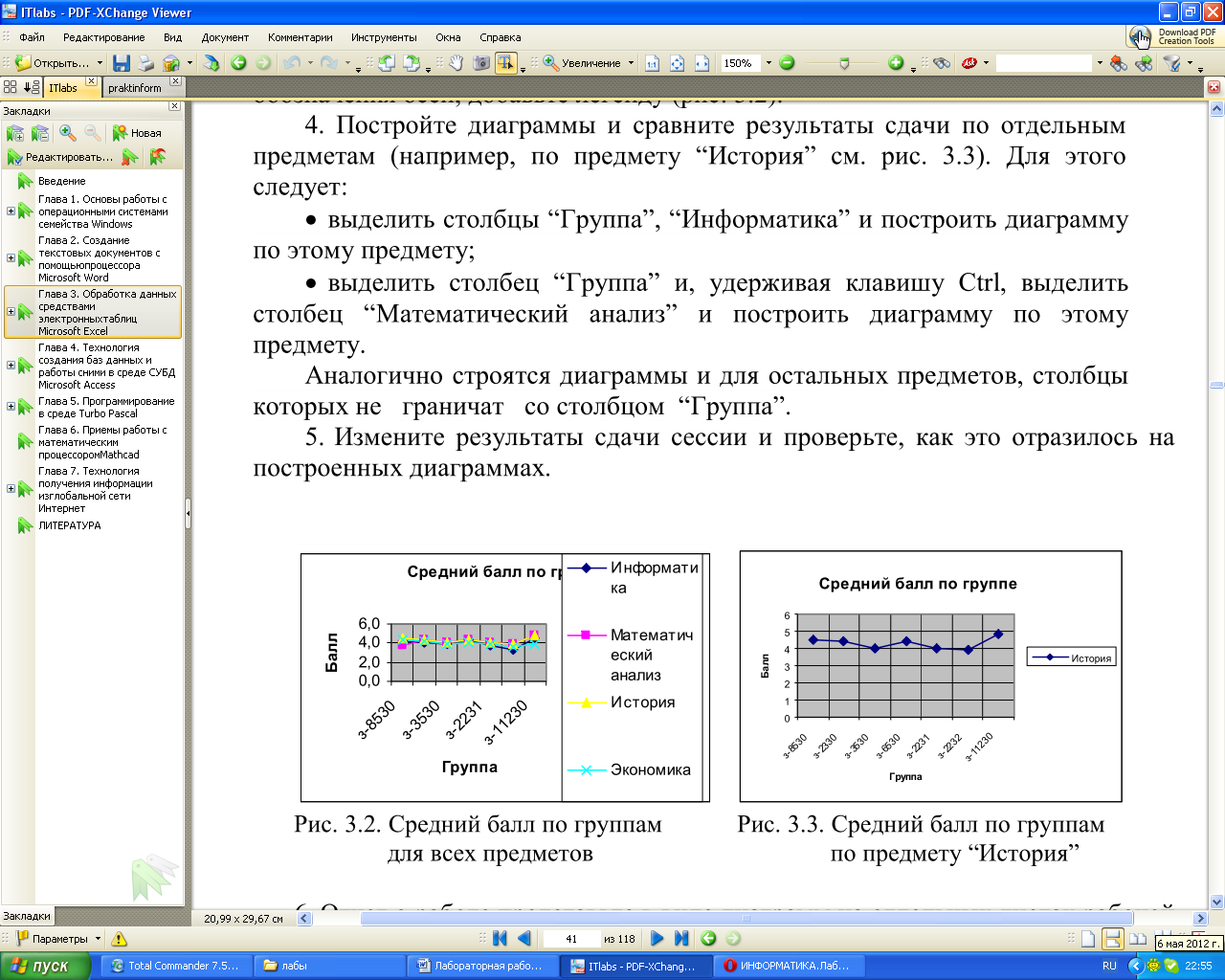Select the Hand tool
1225x980 pixels.
(457, 63)
